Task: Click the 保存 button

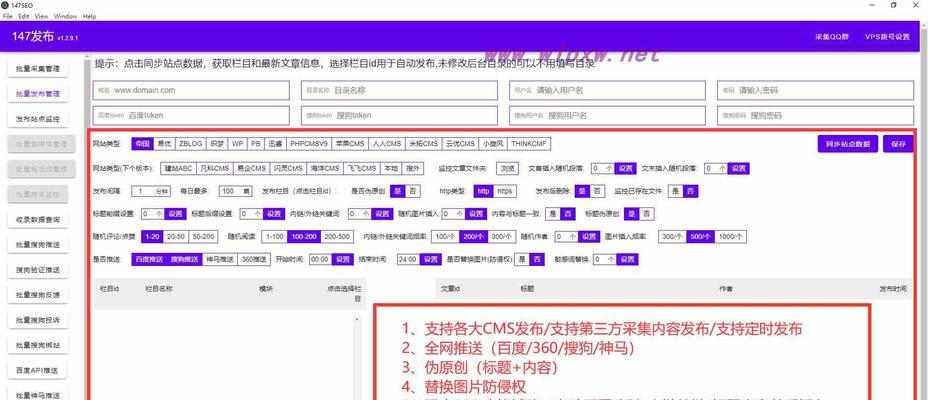Action: (x=898, y=144)
